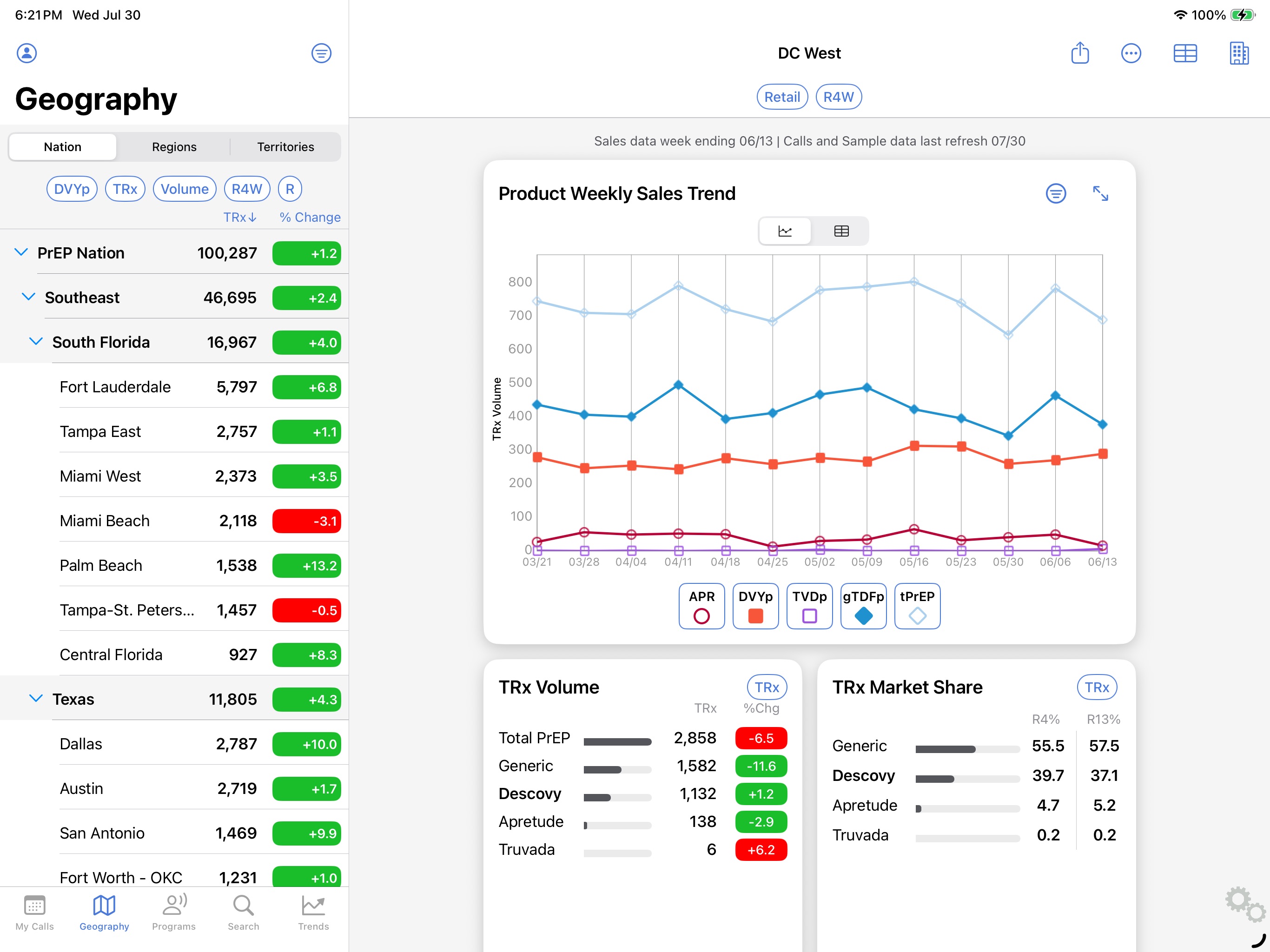
Task: Click the -6.5 change badge for Total PrEP
Action: click(761, 738)
